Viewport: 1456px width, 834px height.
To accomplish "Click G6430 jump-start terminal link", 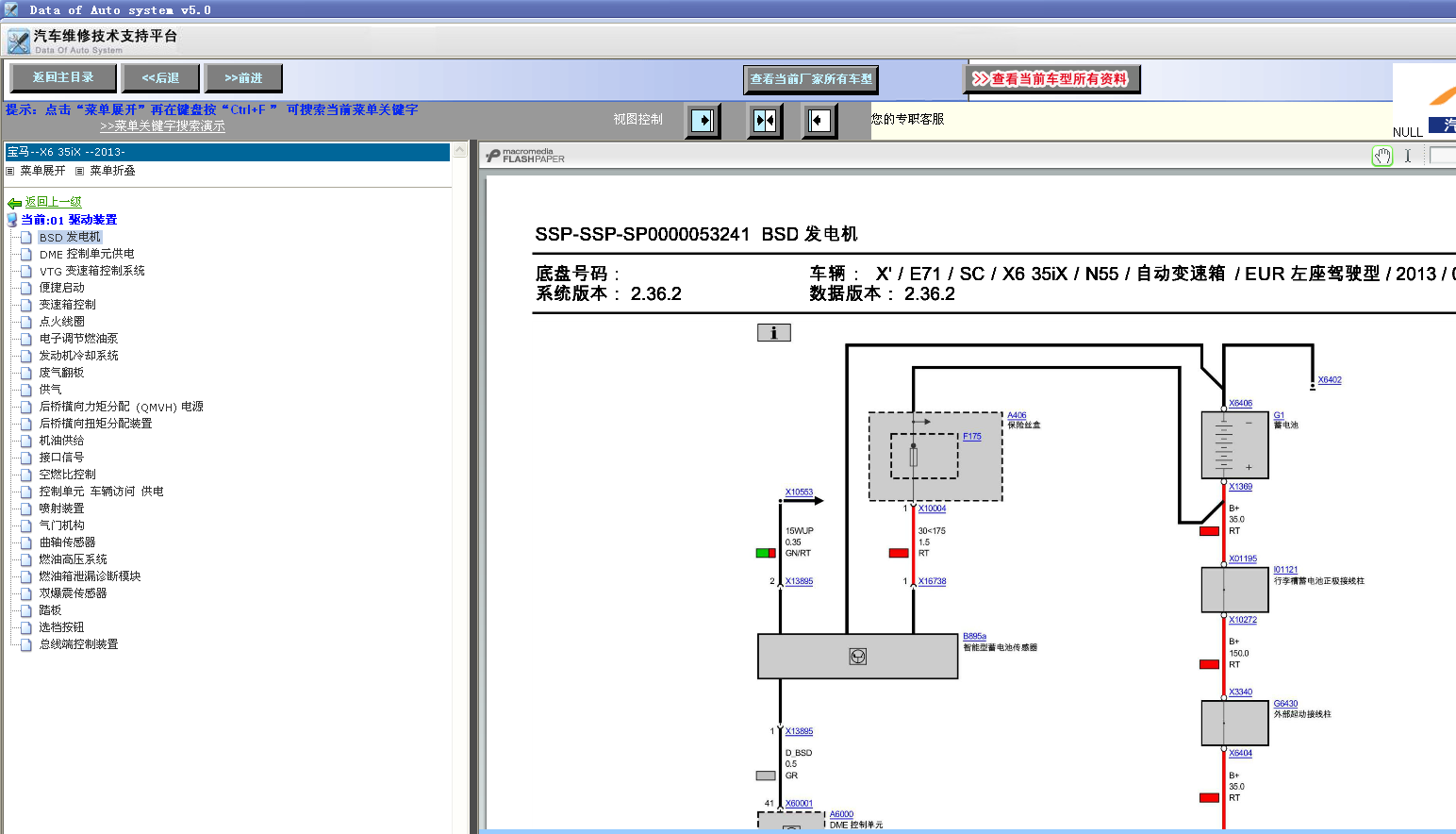I will tap(1285, 704).
